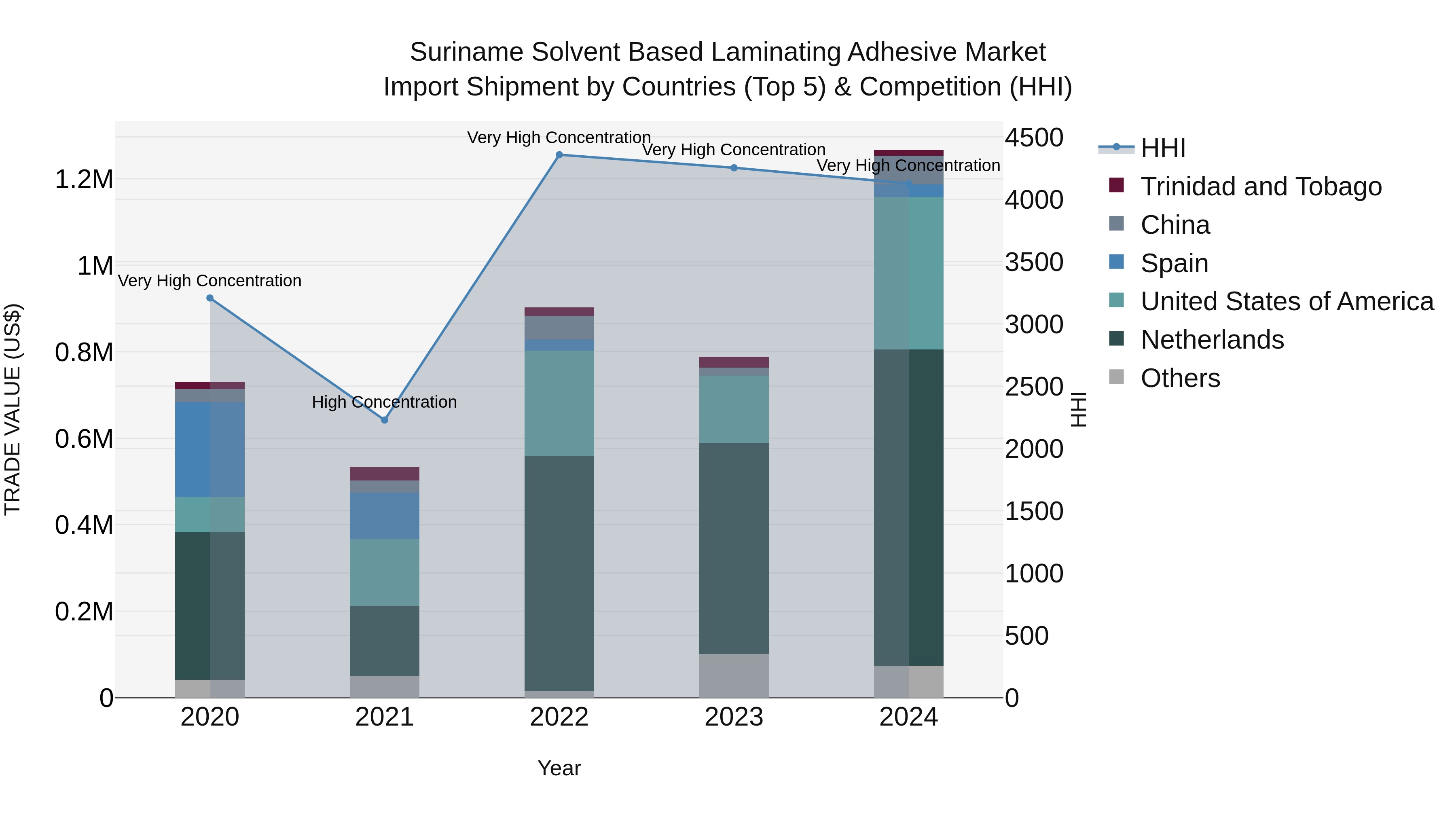Image resolution: width=1456 pixels, height=819 pixels.
Task: Click the rotated 'HHI' right axis title
Action: pos(1078,409)
